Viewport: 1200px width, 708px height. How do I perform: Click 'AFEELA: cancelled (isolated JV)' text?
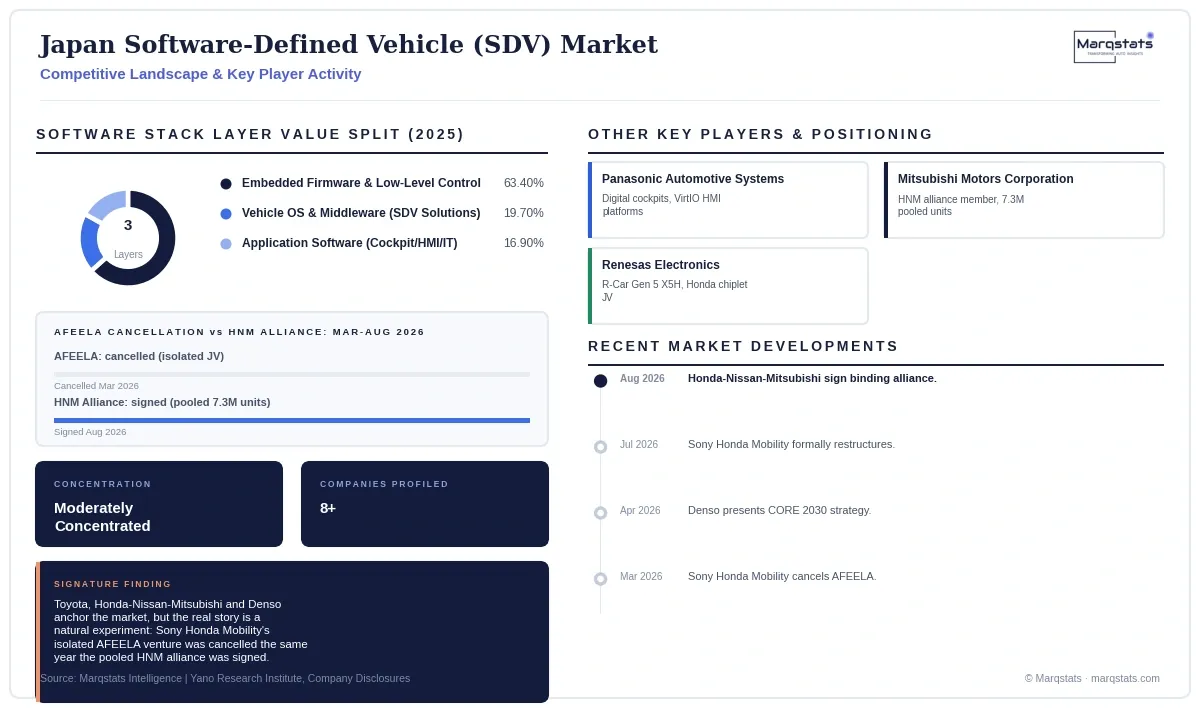tap(139, 357)
